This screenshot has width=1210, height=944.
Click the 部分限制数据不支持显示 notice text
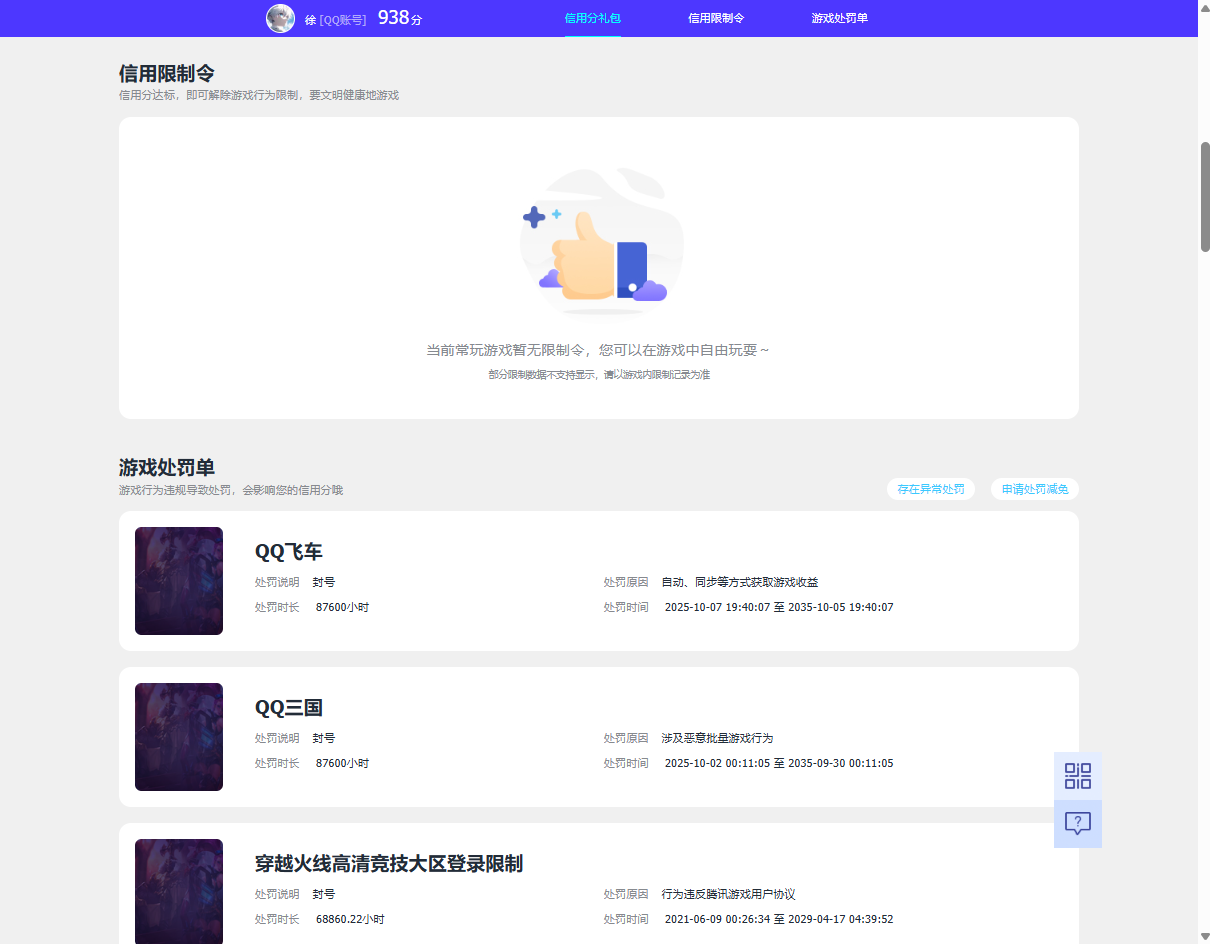click(599, 375)
